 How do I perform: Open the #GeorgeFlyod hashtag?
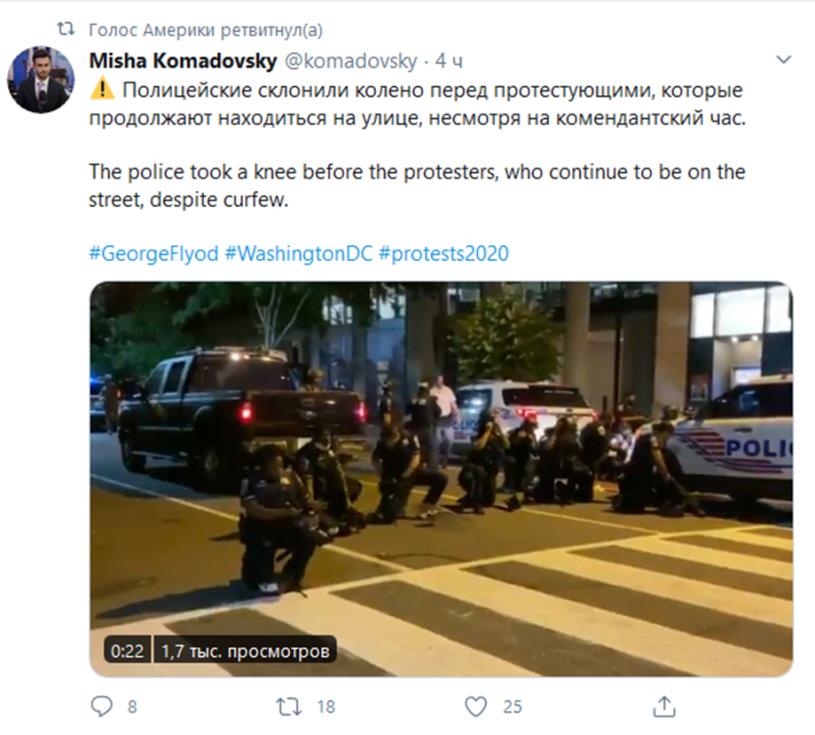[153, 254]
